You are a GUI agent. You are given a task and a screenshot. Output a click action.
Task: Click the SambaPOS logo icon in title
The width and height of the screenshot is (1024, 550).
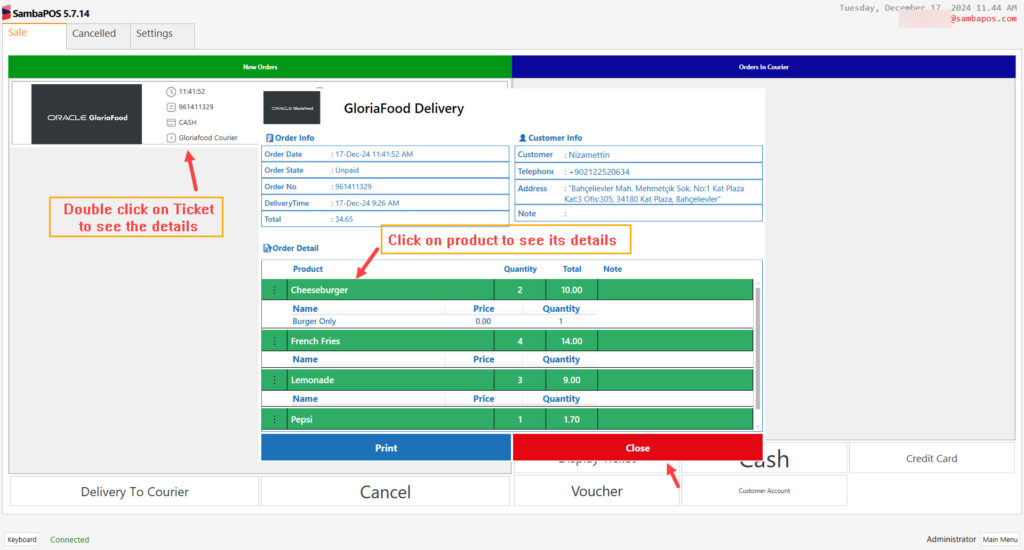[7, 12]
